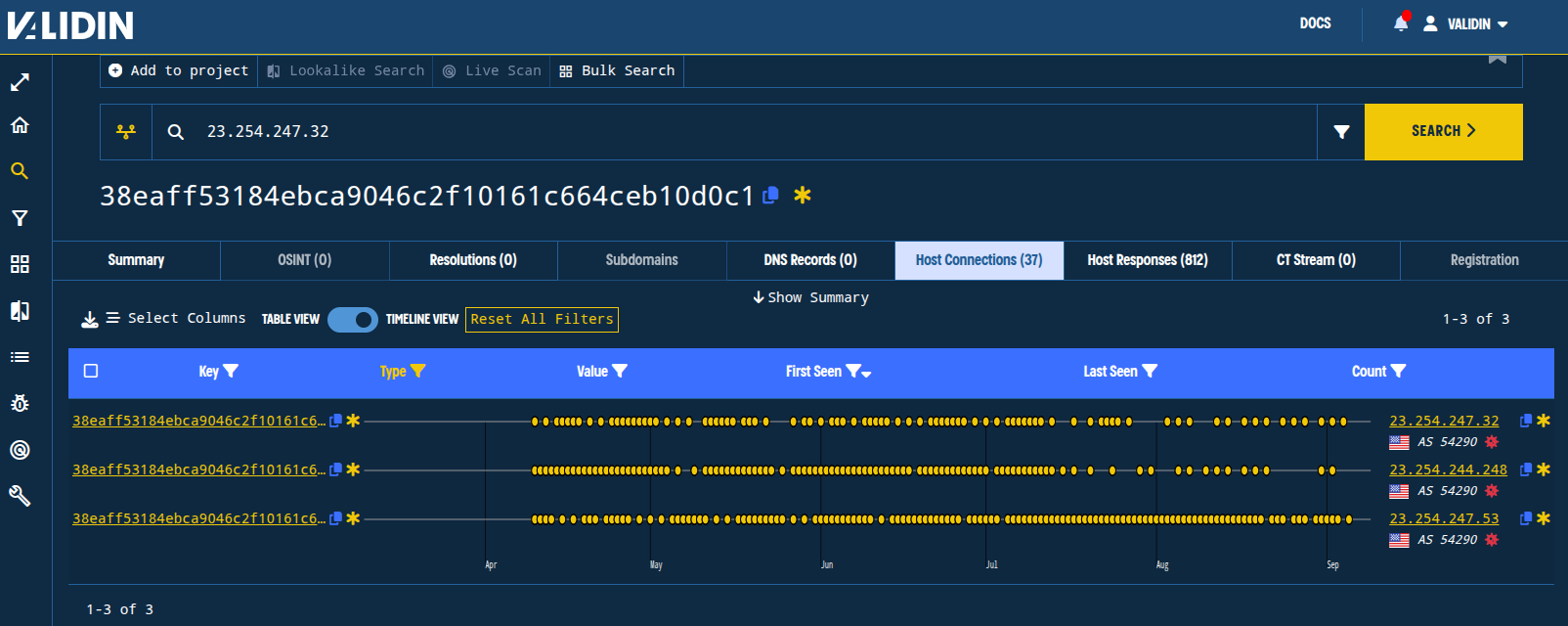This screenshot has width=1568, height=626.
Task: Click the pivot graph icon beside search box
Action: [126, 132]
